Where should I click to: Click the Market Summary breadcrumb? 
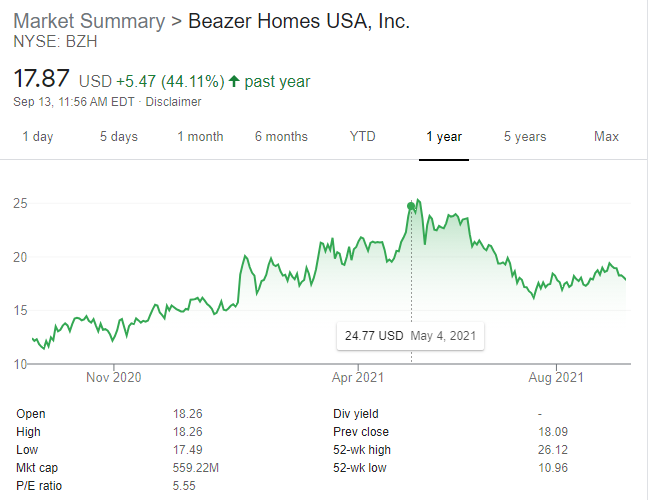pyautogui.click(x=85, y=21)
